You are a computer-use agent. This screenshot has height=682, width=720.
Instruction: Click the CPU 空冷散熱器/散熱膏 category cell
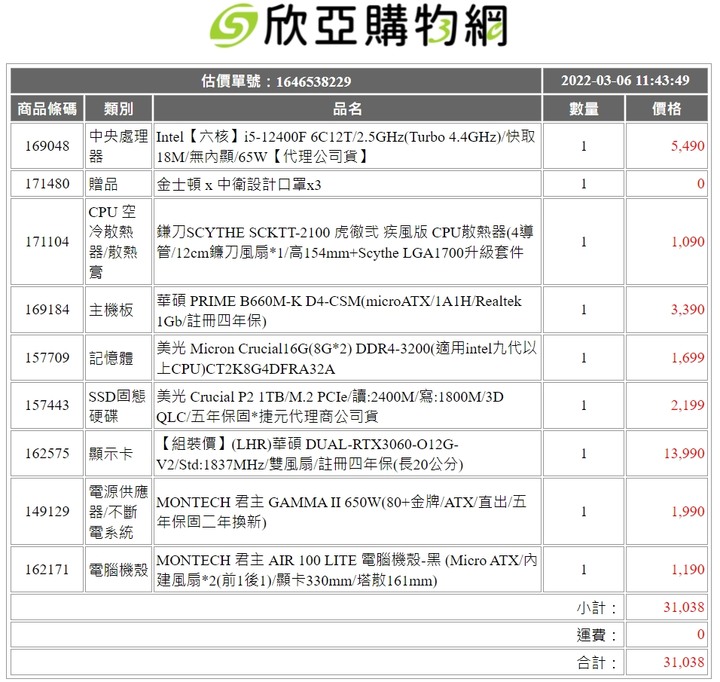coord(118,242)
